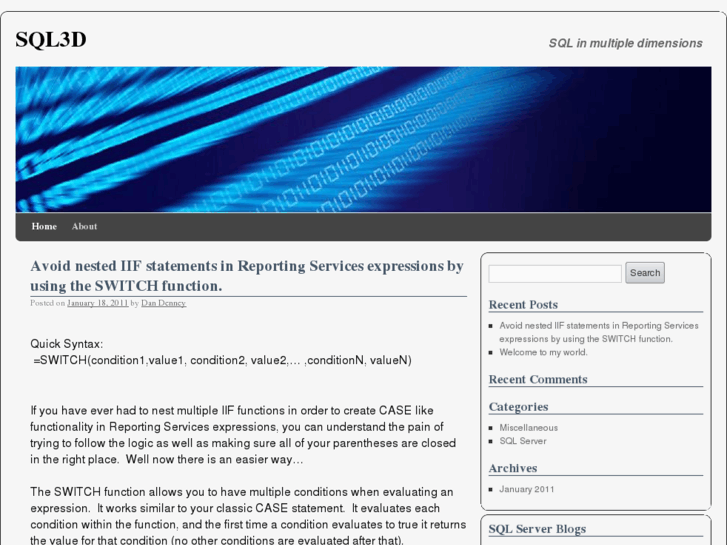Click the =SWITCH(condition1,value1...) syntax line
Viewport: 727px width, 545px height.
coord(223,360)
